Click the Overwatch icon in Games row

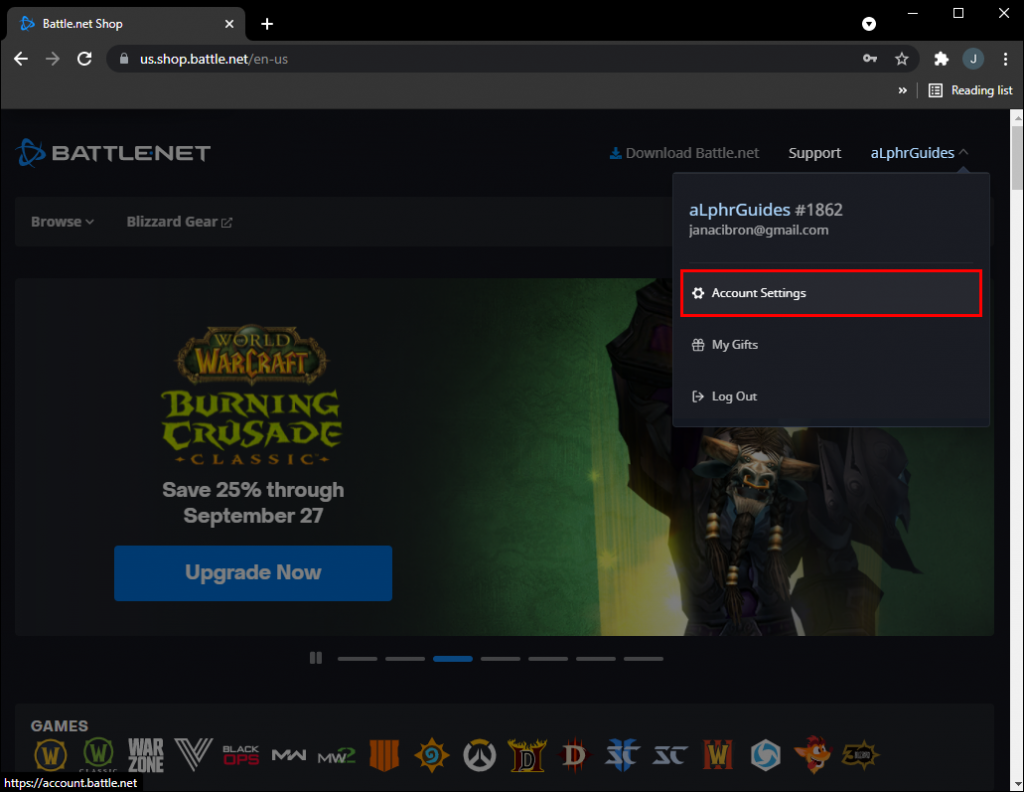point(479,755)
